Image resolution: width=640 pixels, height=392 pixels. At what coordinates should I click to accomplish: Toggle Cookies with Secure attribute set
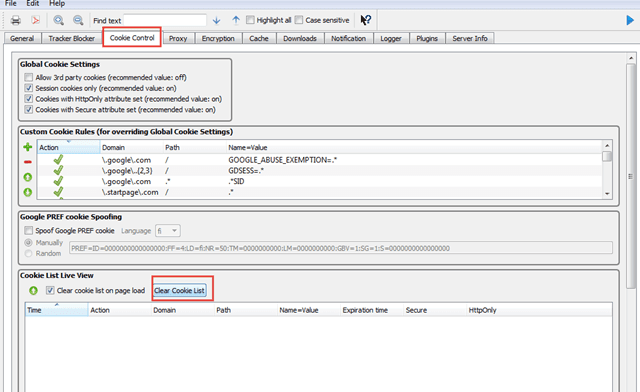[28, 109]
